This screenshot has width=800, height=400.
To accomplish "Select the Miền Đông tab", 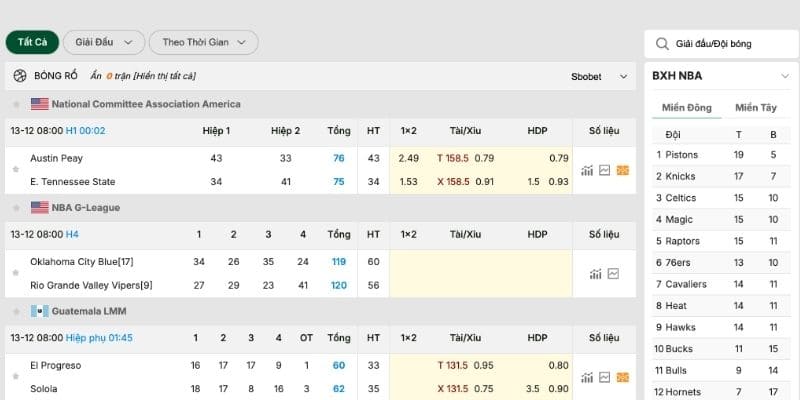I will click(687, 108).
